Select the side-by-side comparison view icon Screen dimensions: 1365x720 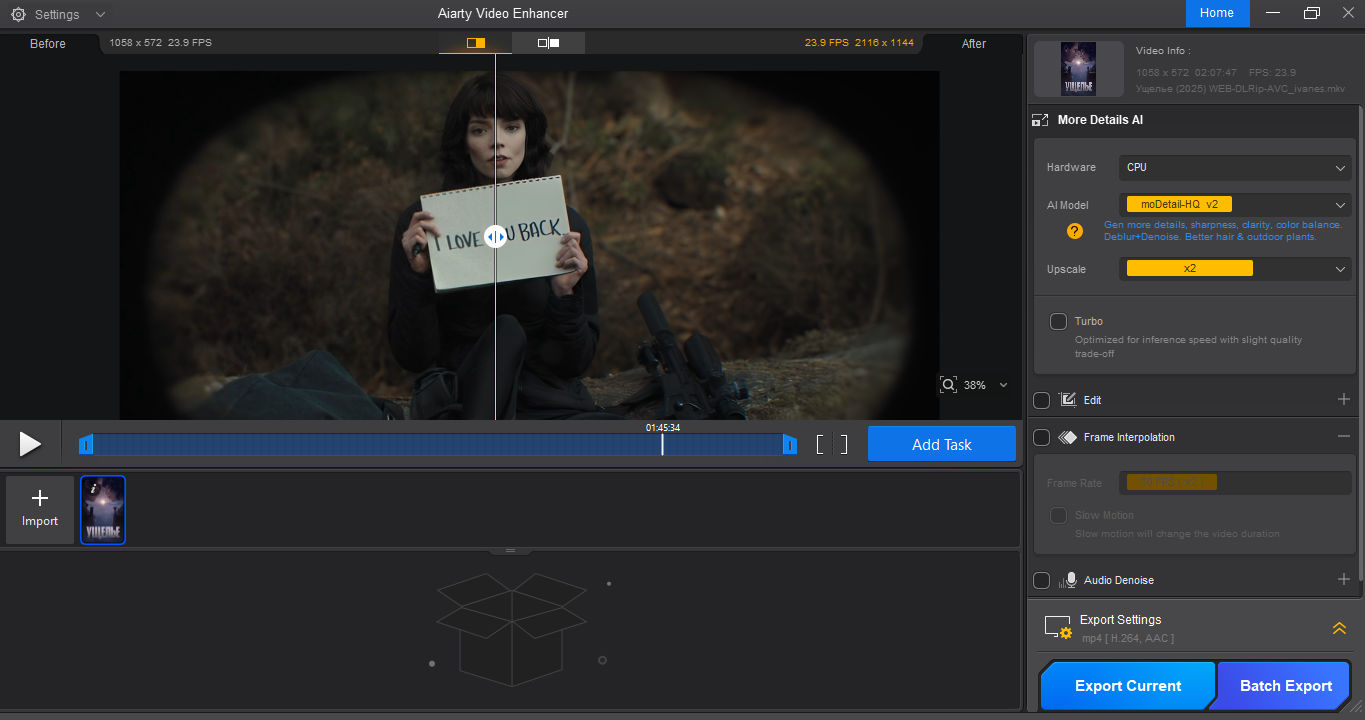tap(548, 43)
